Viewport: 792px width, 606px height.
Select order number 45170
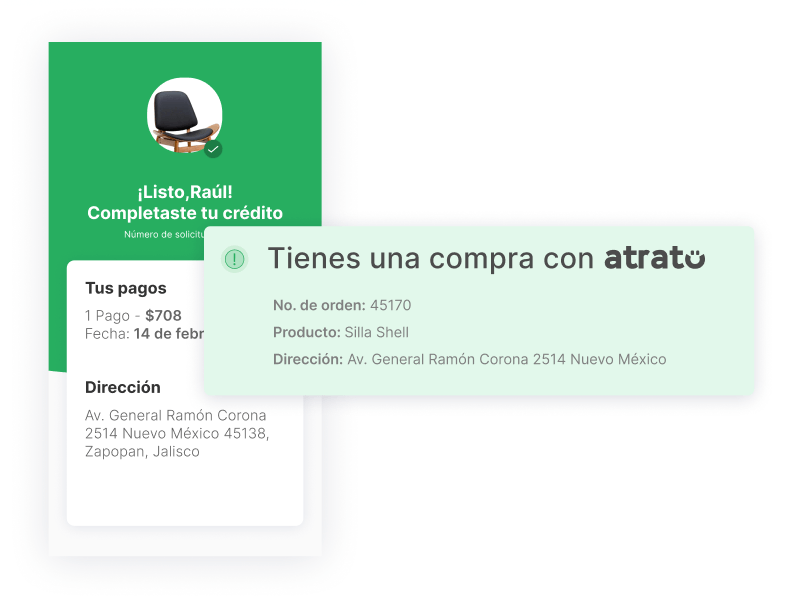pyautogui.click(x=390, y=305)
